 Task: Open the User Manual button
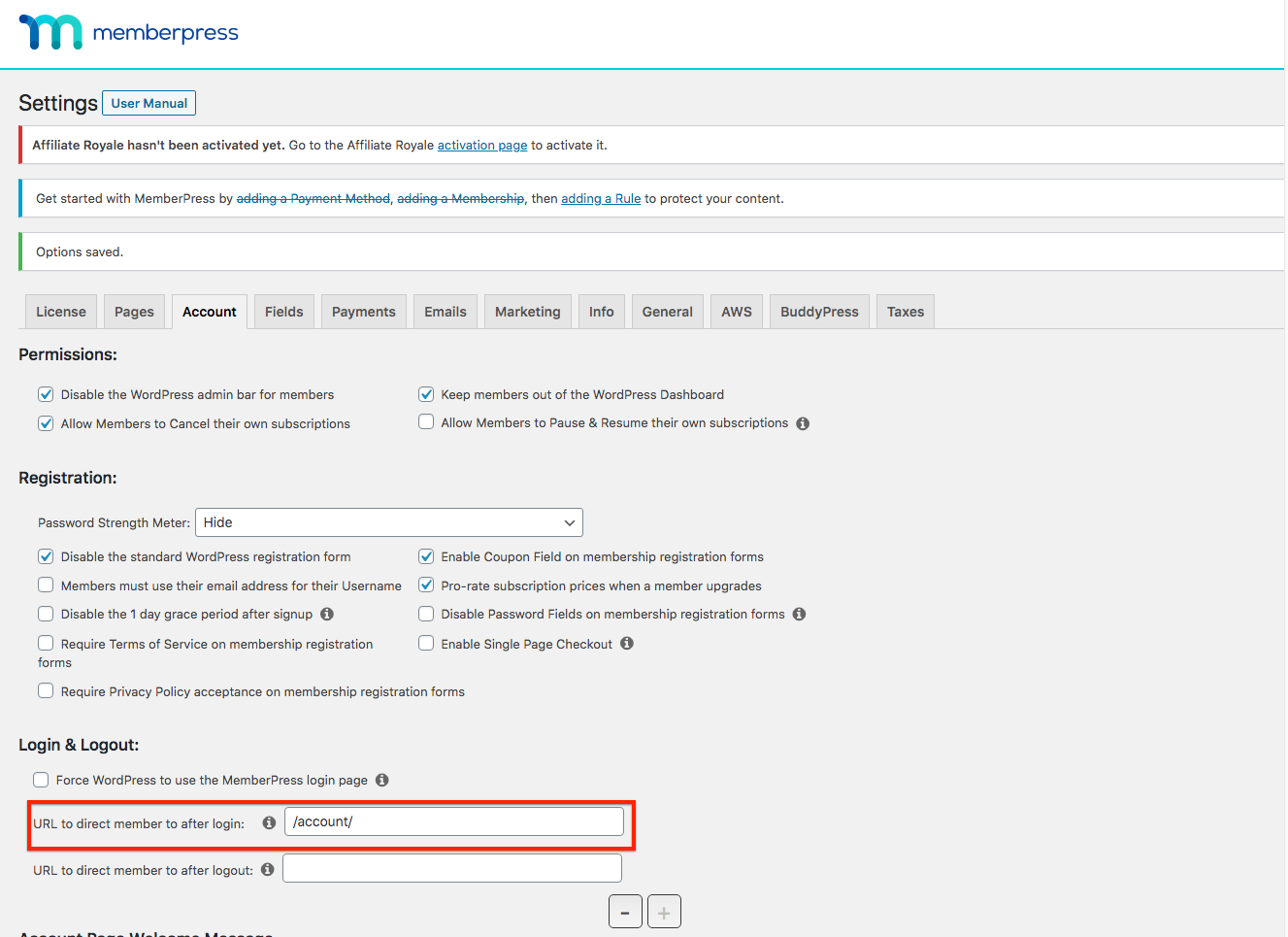pos(149,103)
